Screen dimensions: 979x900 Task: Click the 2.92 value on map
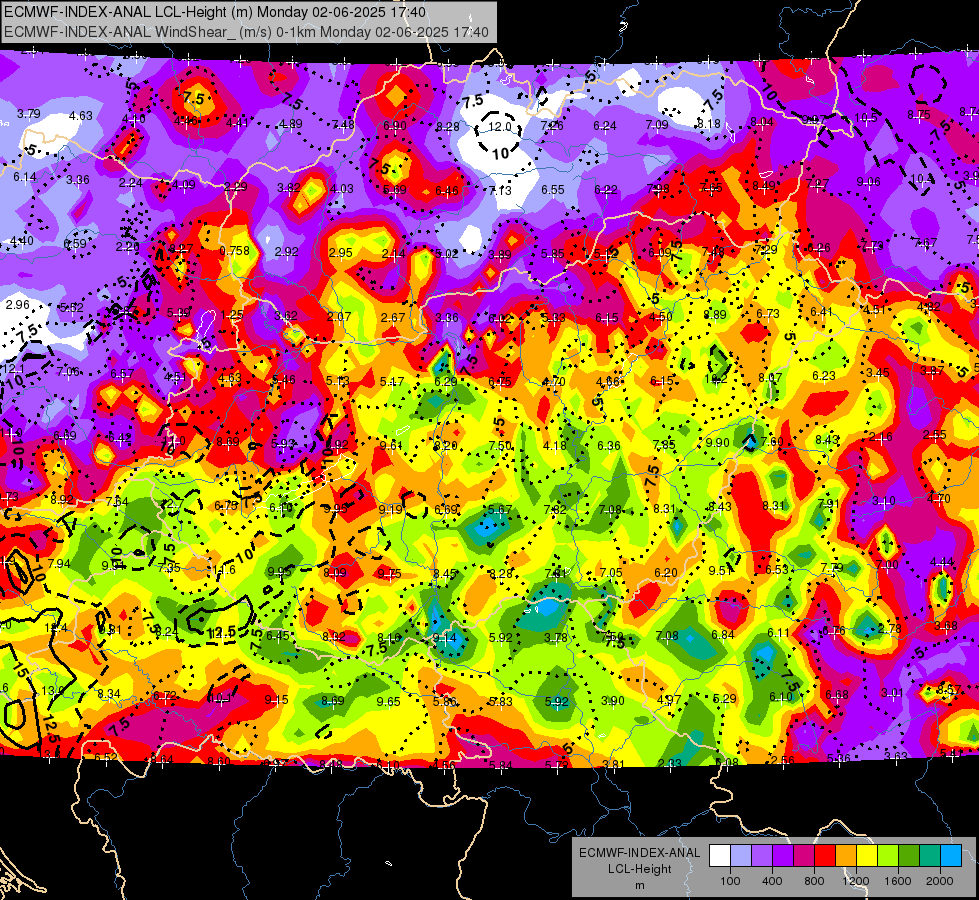[x=287, y=252]
